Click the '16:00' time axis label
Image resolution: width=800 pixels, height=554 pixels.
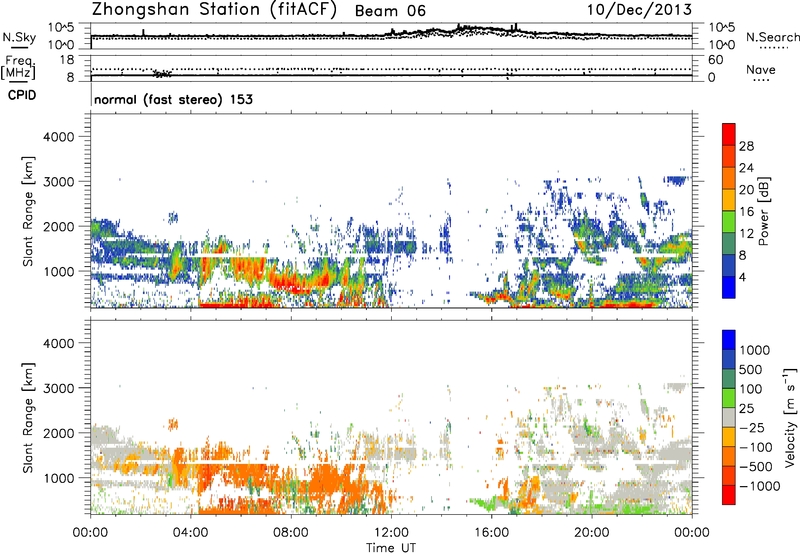point(491,532)
